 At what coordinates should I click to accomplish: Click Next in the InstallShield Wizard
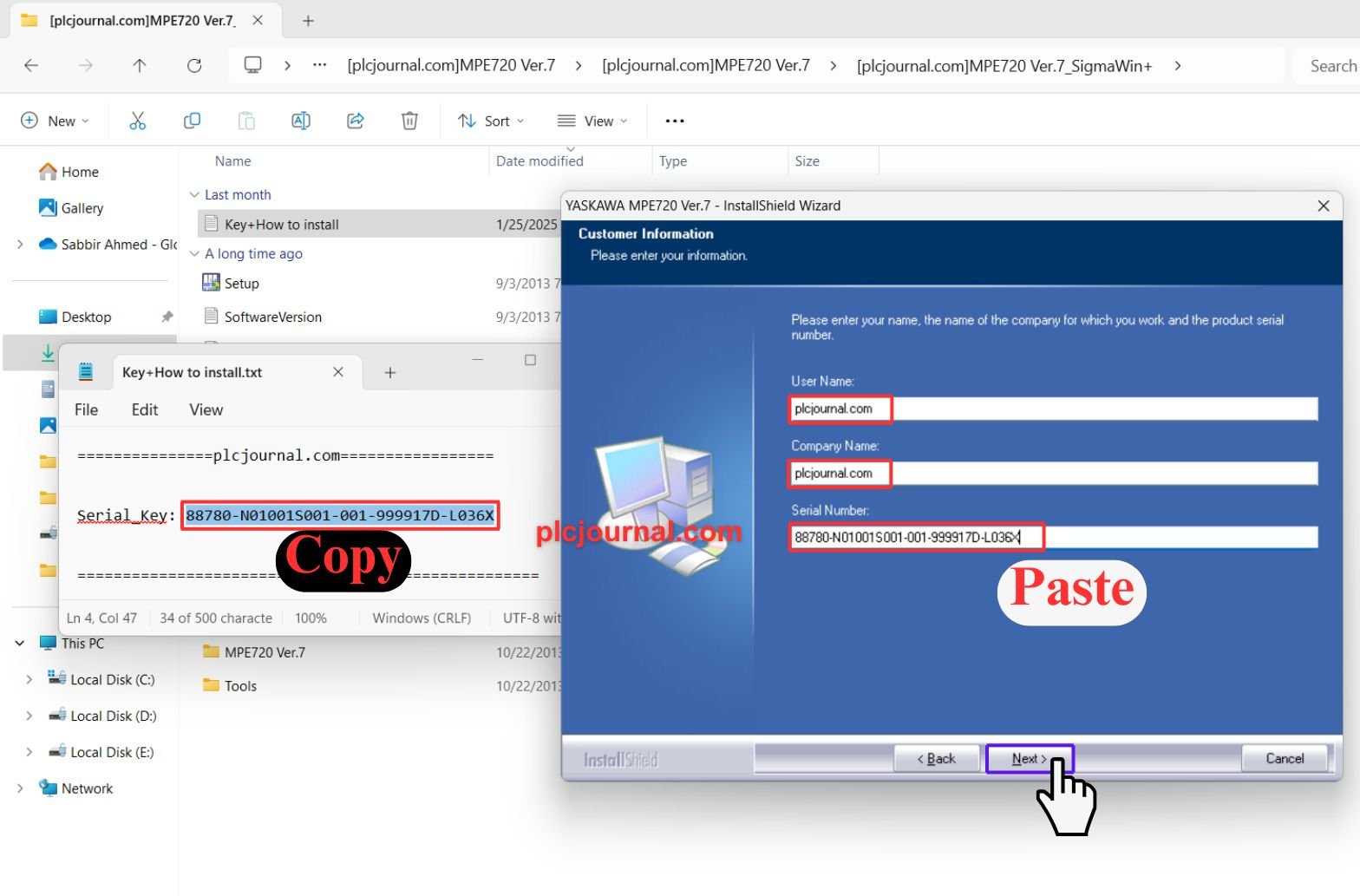pyautogui.click(x=1030, y=759)
